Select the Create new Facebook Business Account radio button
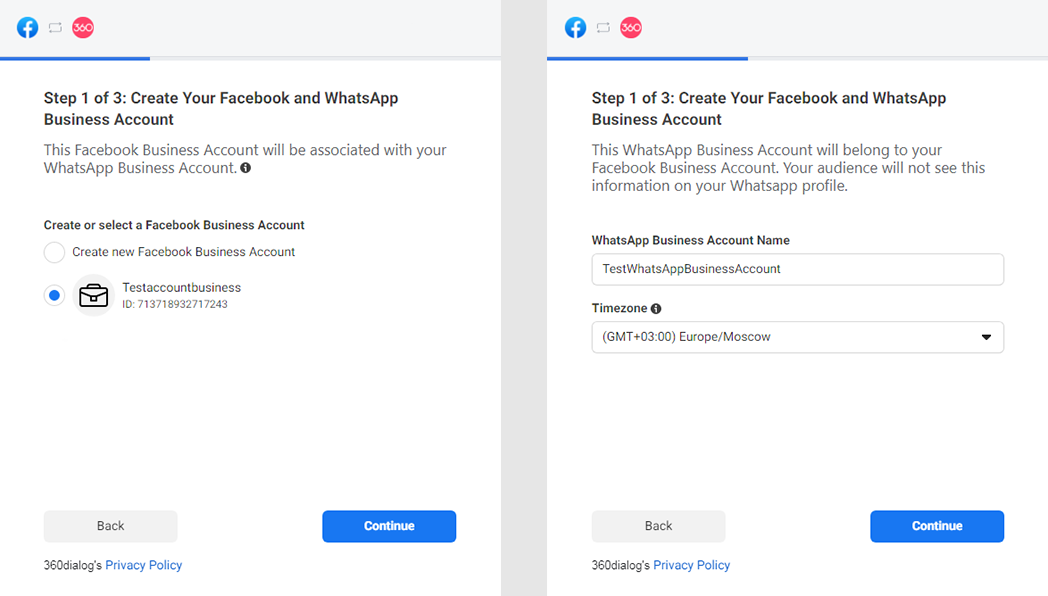The image size is (1048, 596). (x=54, y=252)
